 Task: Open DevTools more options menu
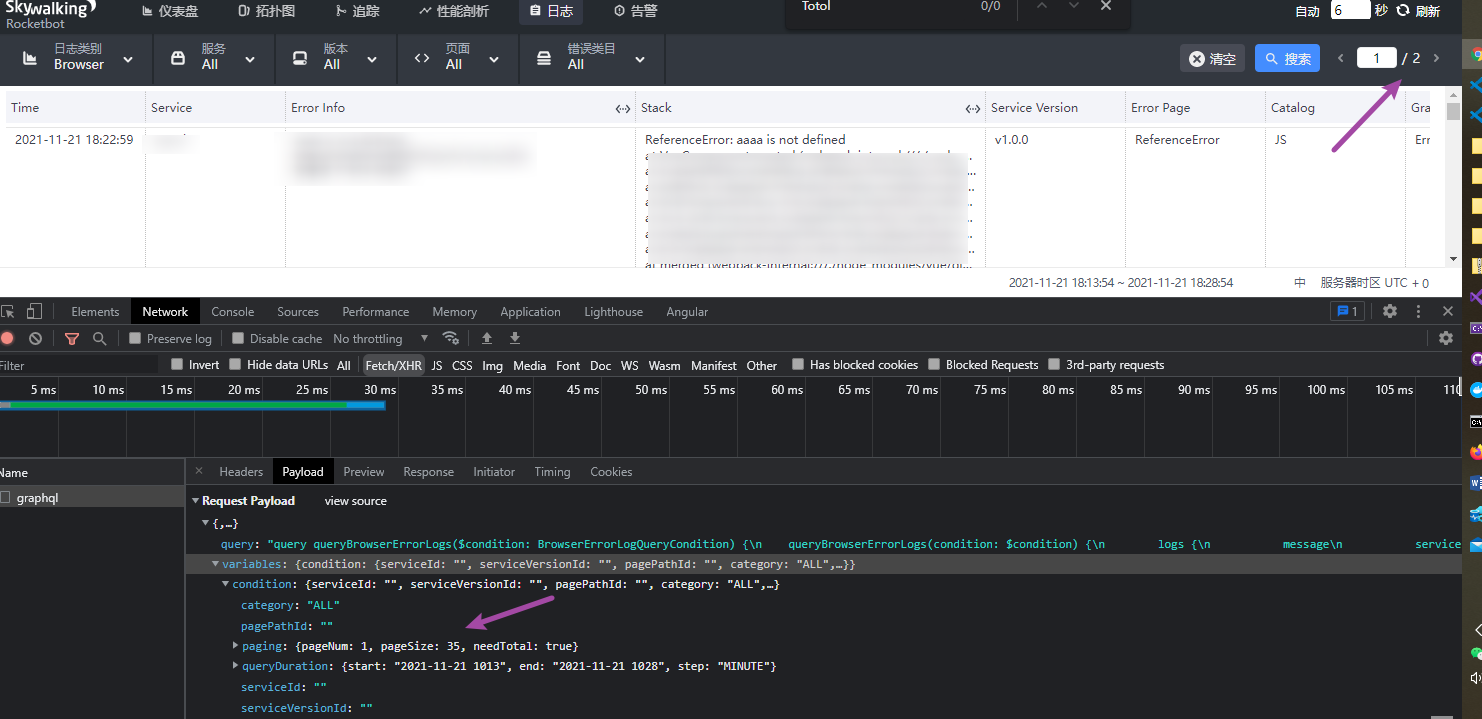tap(1418, 311)
